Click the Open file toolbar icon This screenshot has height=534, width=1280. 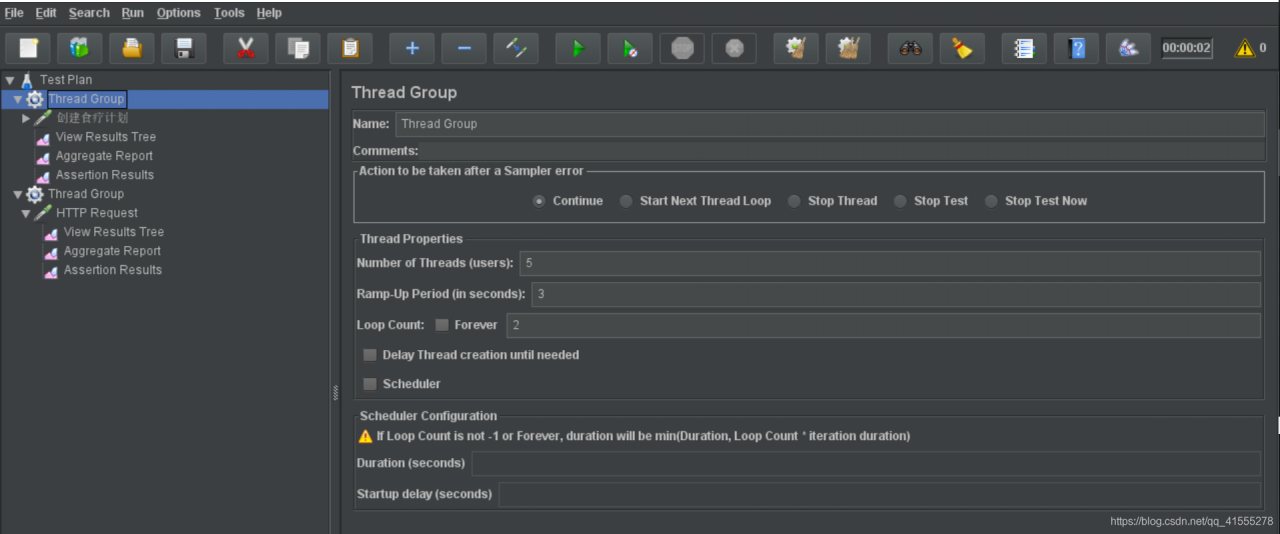(x=131, y=48)
